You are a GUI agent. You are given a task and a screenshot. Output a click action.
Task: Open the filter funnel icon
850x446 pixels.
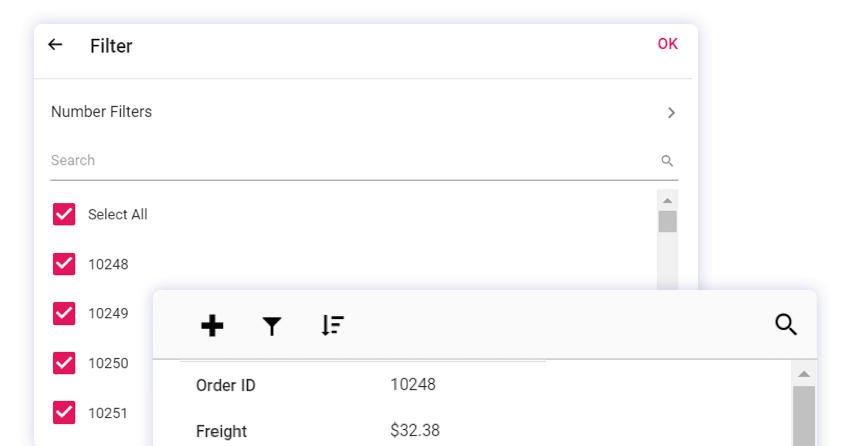coord(272,325)
